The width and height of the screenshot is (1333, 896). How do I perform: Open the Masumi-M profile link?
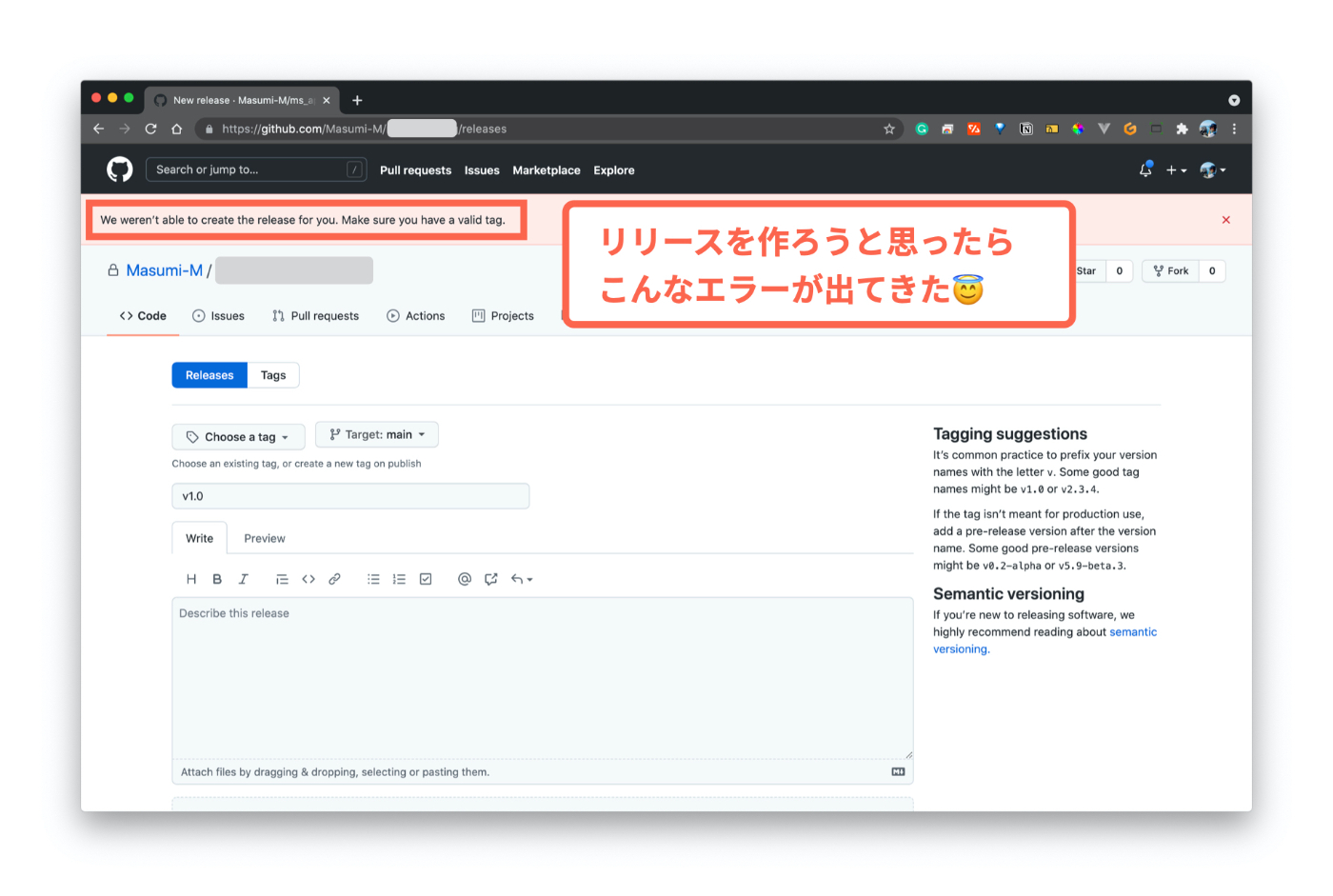[x=165, y=270]
